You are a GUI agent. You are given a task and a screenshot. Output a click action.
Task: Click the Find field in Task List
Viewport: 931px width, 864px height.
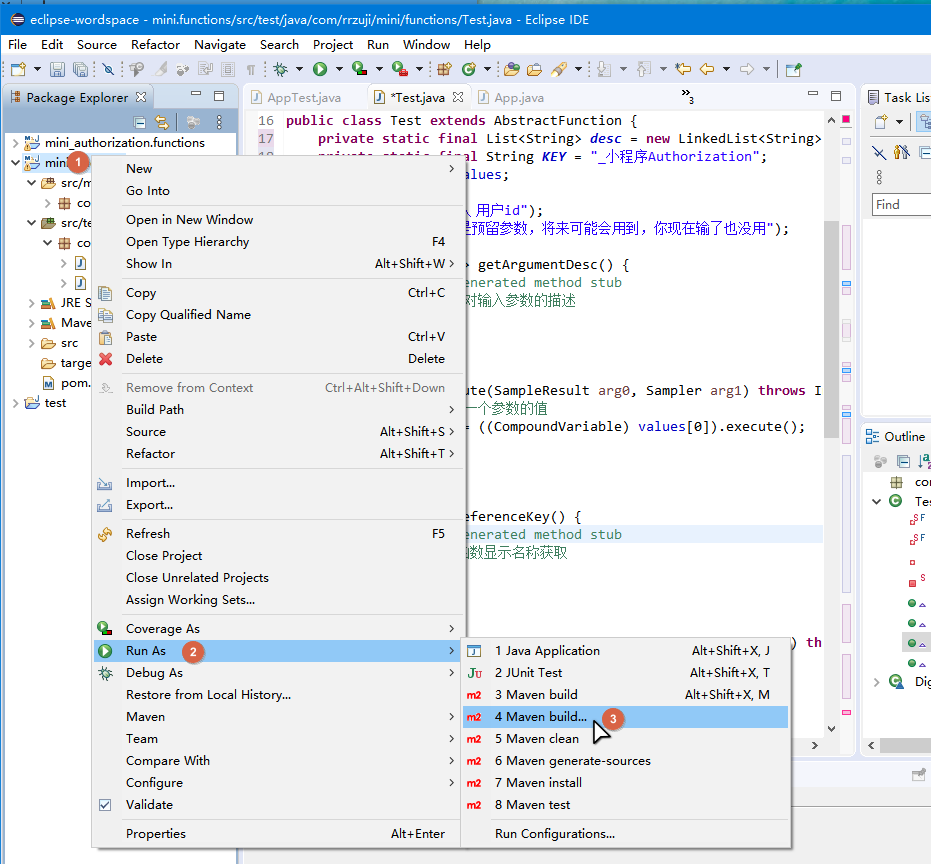coord(901,204)
